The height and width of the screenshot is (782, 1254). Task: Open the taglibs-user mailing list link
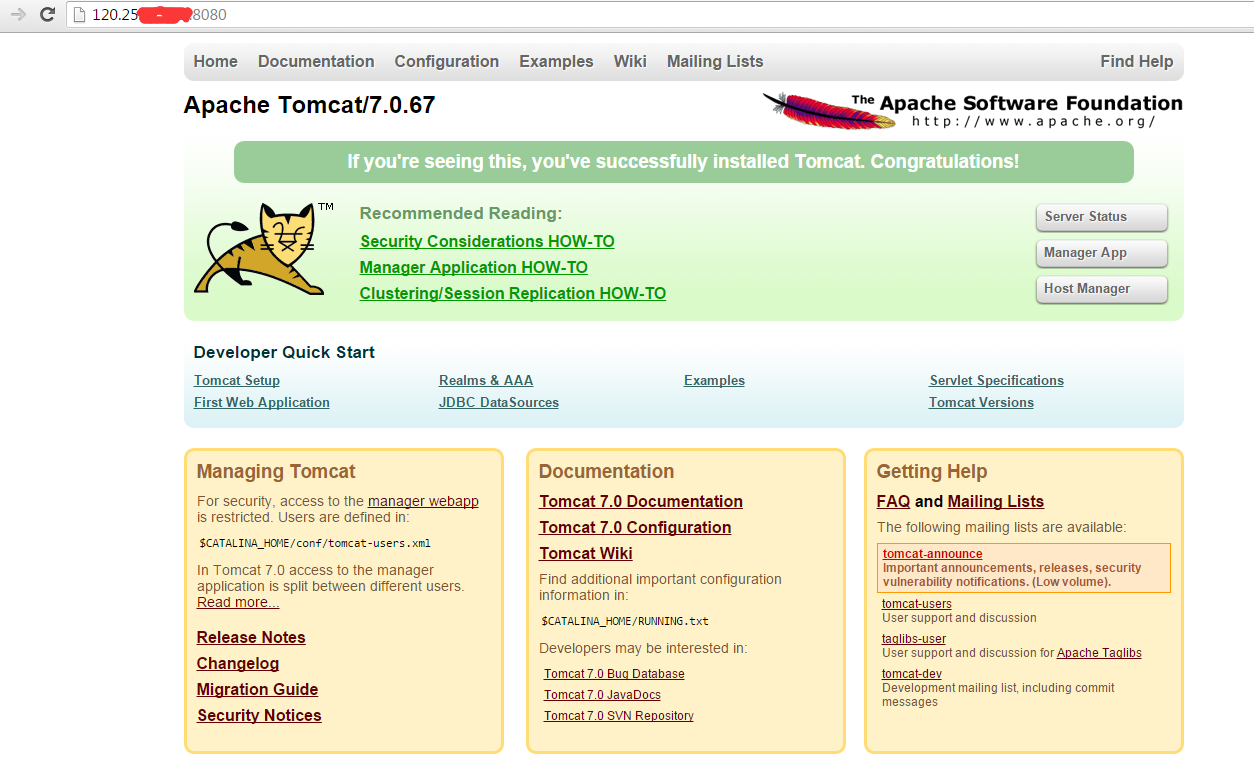tap(914, 638)
